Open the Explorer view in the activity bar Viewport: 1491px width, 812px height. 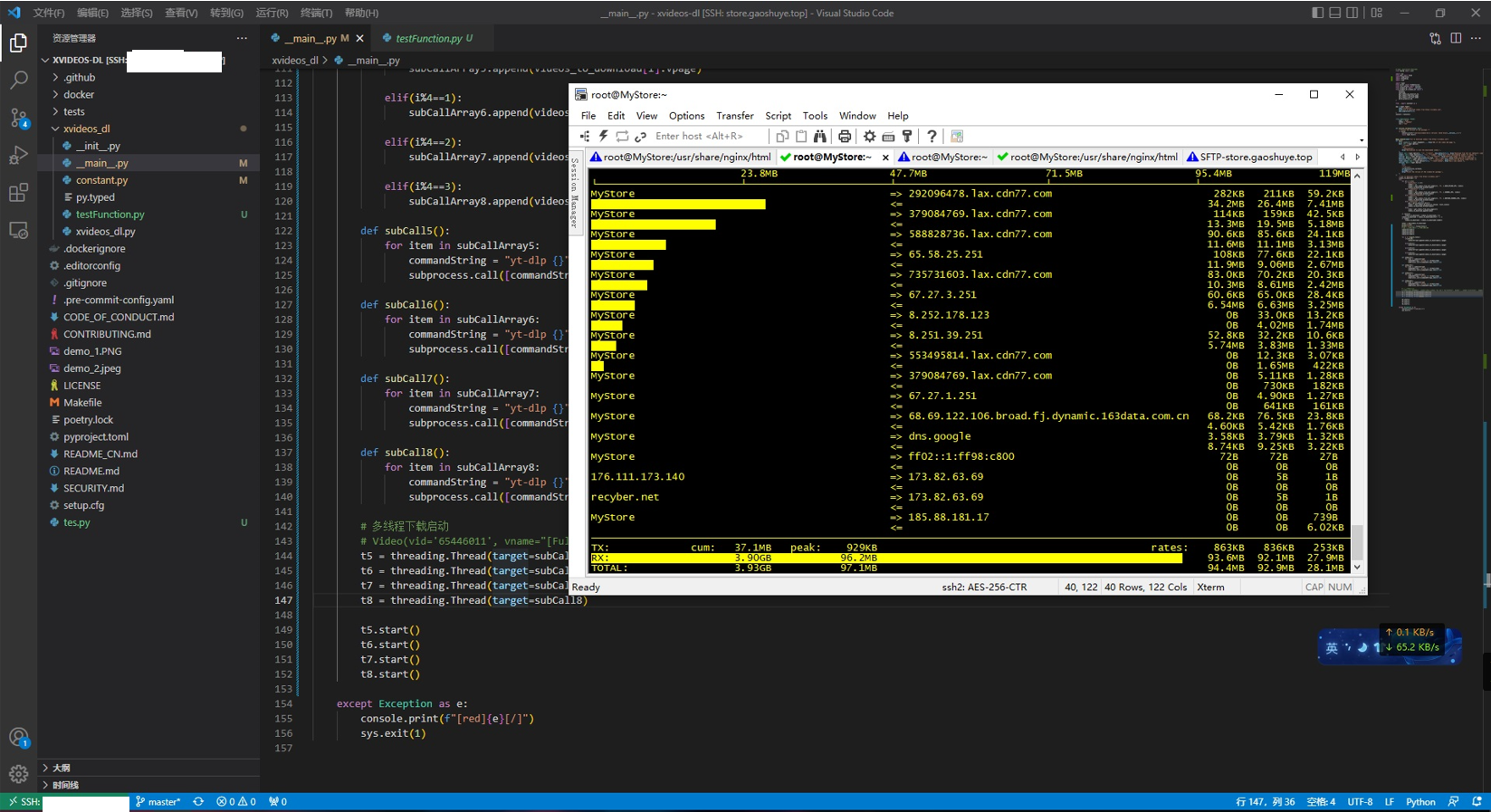(18, 43)
